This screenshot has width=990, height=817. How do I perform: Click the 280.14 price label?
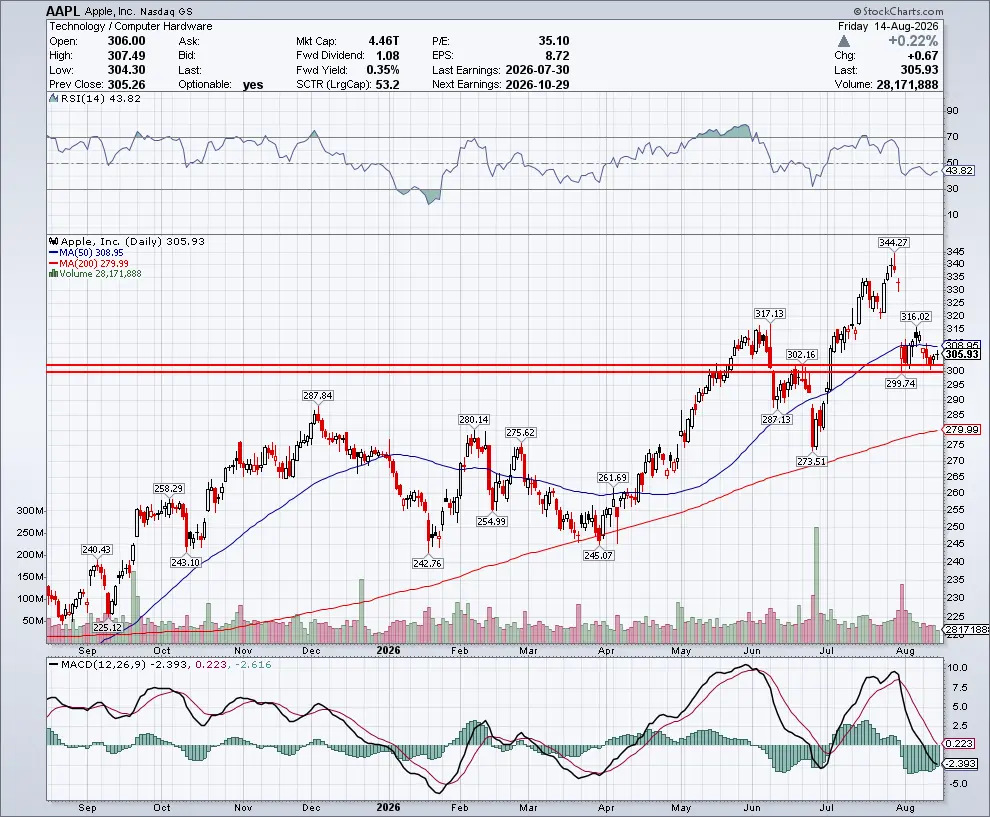[x=474, y=419]
